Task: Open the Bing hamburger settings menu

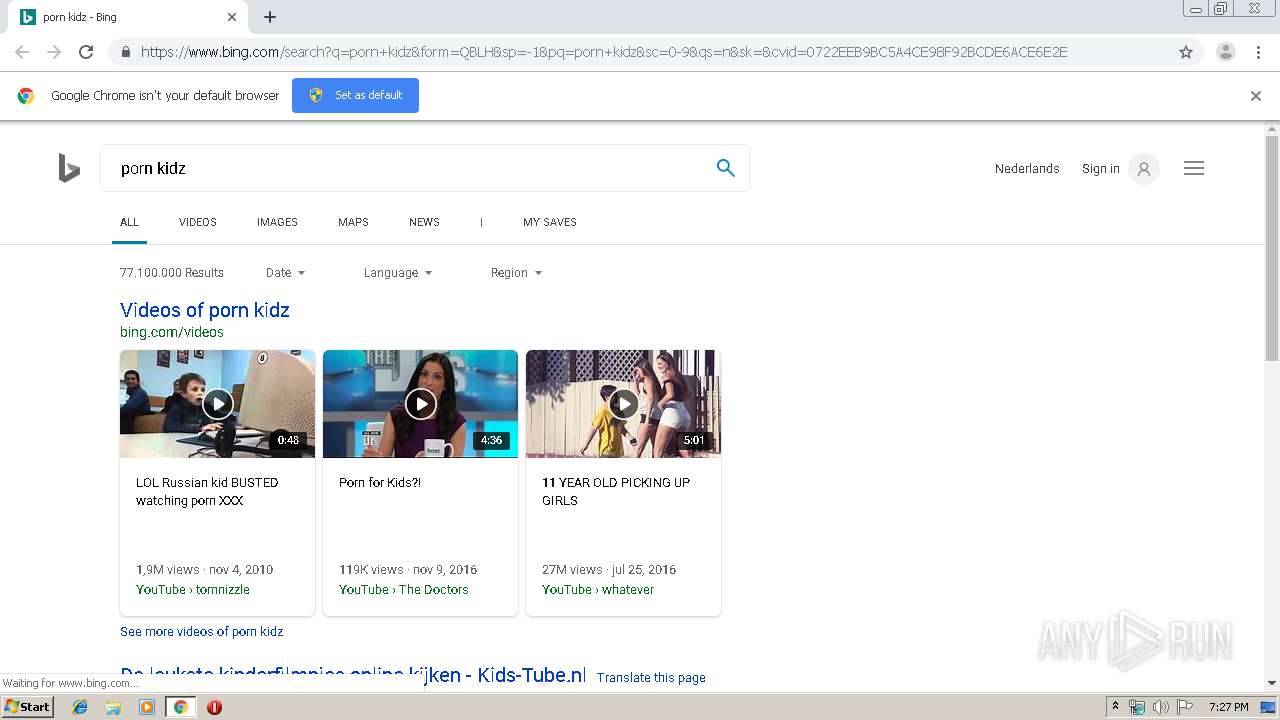Action: (x=1194, y=168)
